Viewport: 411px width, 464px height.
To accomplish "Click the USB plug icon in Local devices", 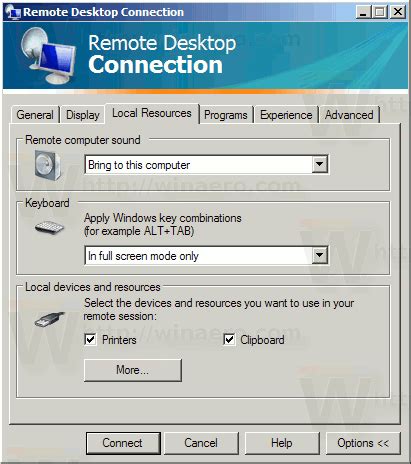I will coord(49,319).
